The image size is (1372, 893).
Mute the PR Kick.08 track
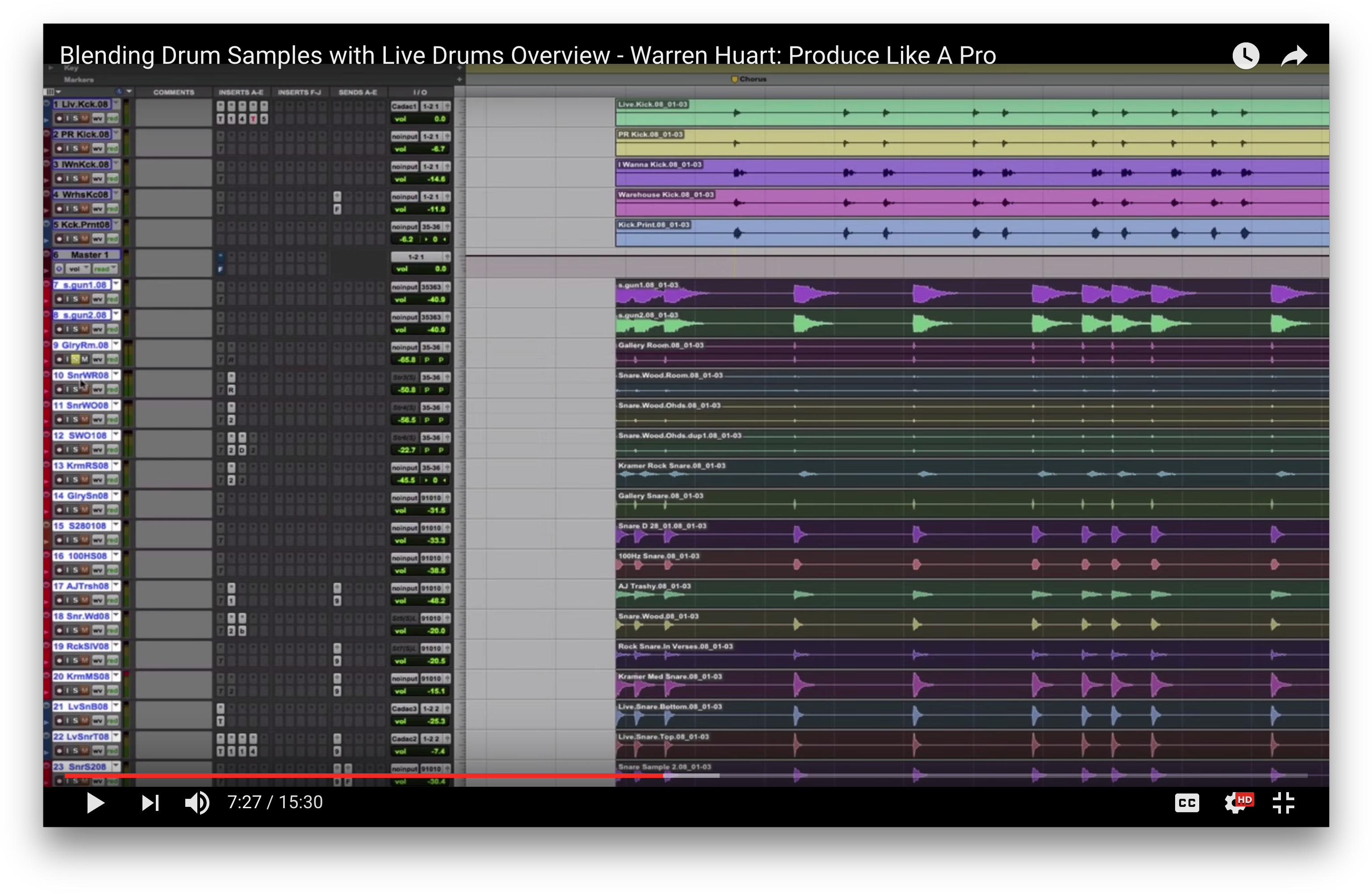(85, 149)
